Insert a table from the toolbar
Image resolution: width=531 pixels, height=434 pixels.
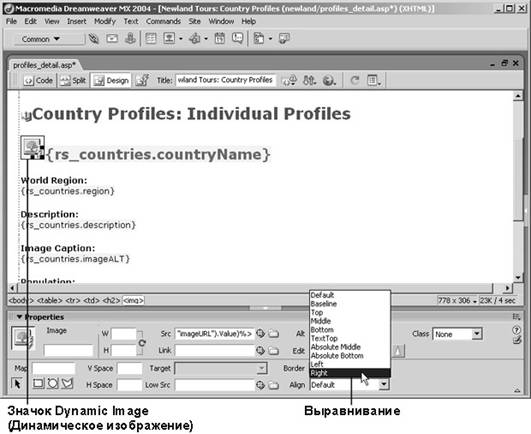151,39
